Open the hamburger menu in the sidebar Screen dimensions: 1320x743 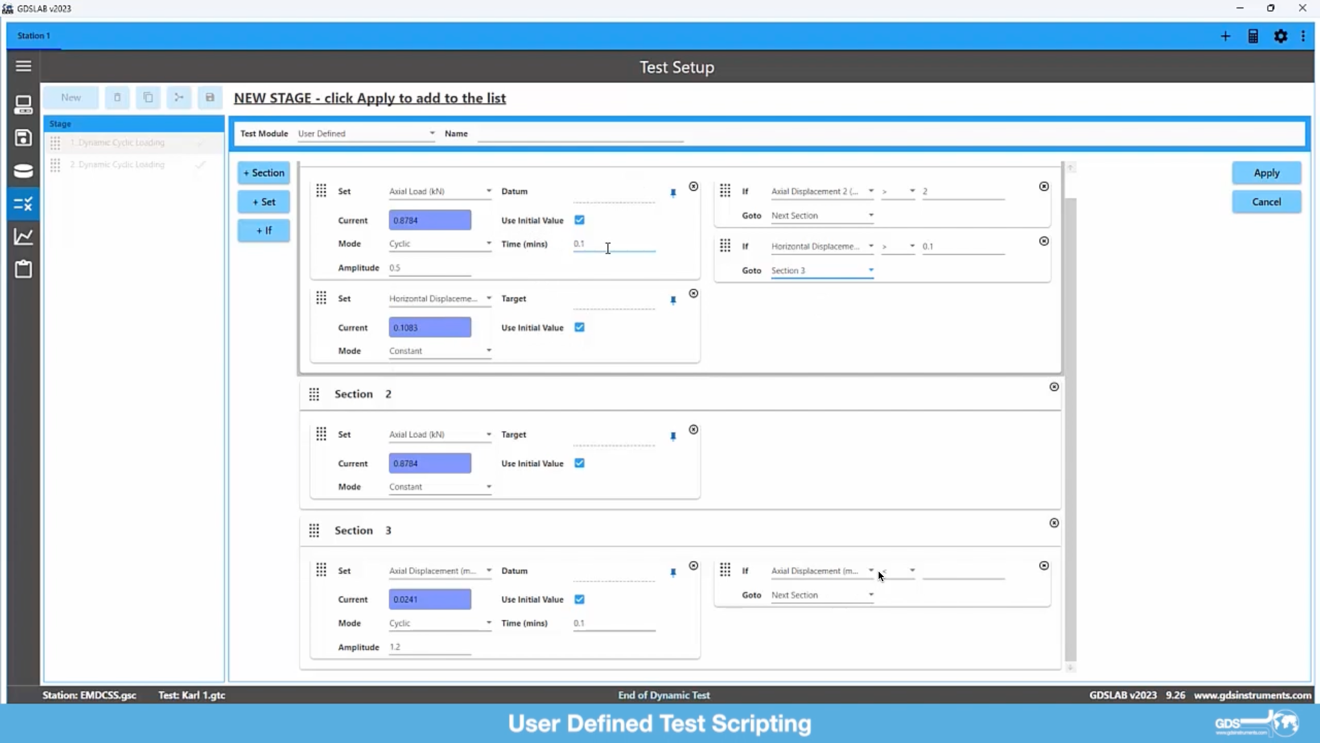[x=23, y=66]
